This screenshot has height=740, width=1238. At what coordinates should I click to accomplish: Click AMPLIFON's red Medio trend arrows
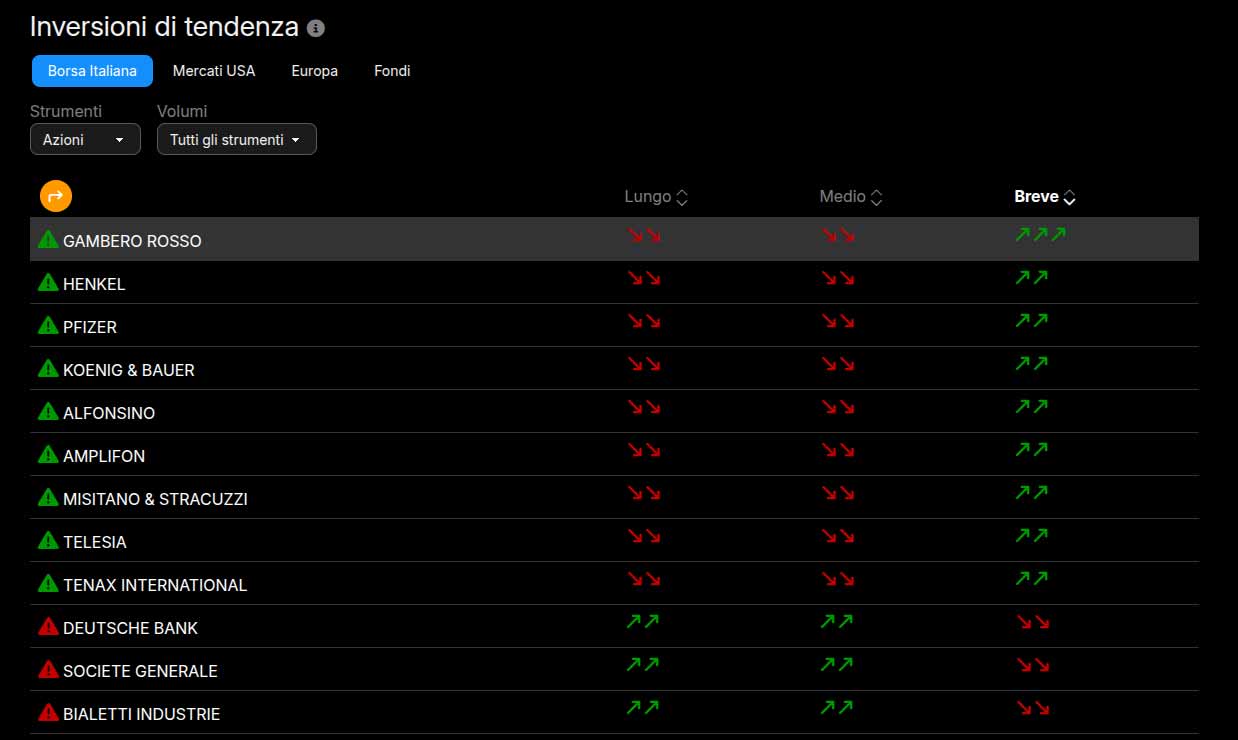pos(838,450)
